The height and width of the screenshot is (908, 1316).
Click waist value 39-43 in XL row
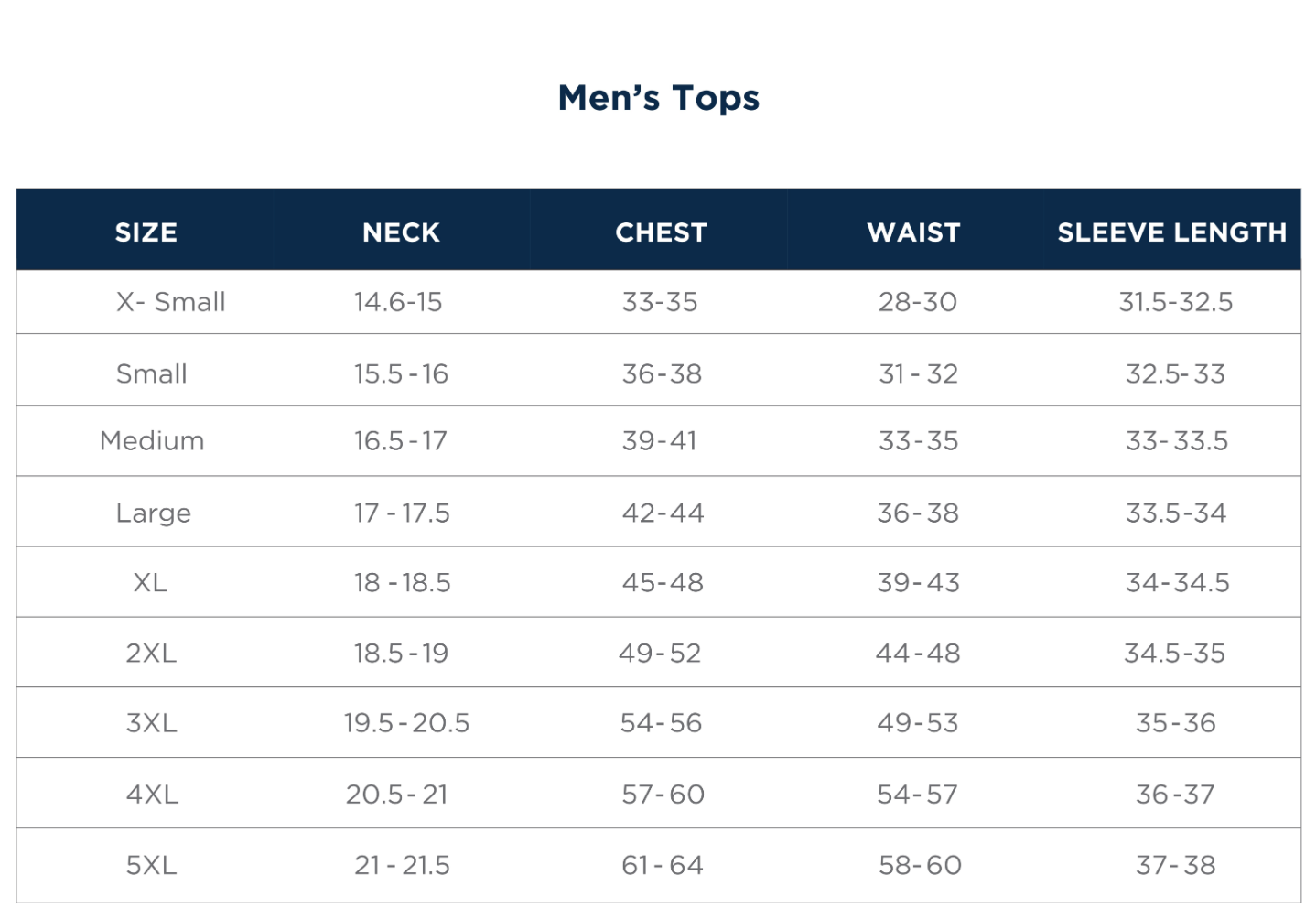(918, 583)
